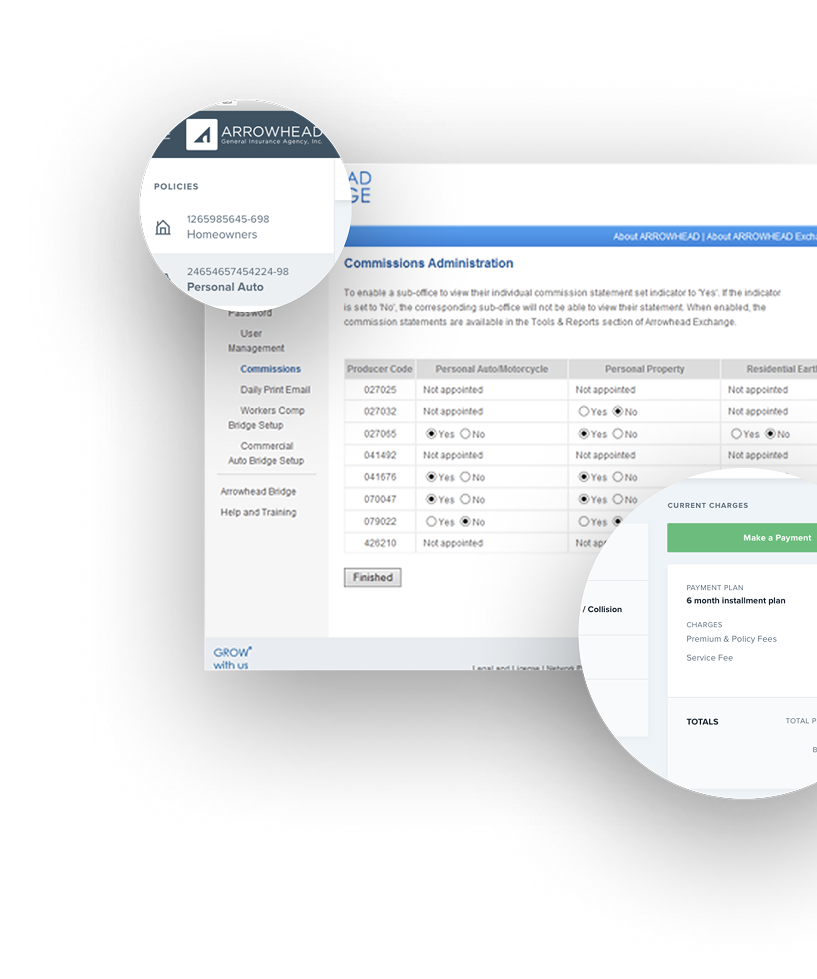
Task: Open the Arrowhead Bridge sidebar item
Action: tap(258, 491)
